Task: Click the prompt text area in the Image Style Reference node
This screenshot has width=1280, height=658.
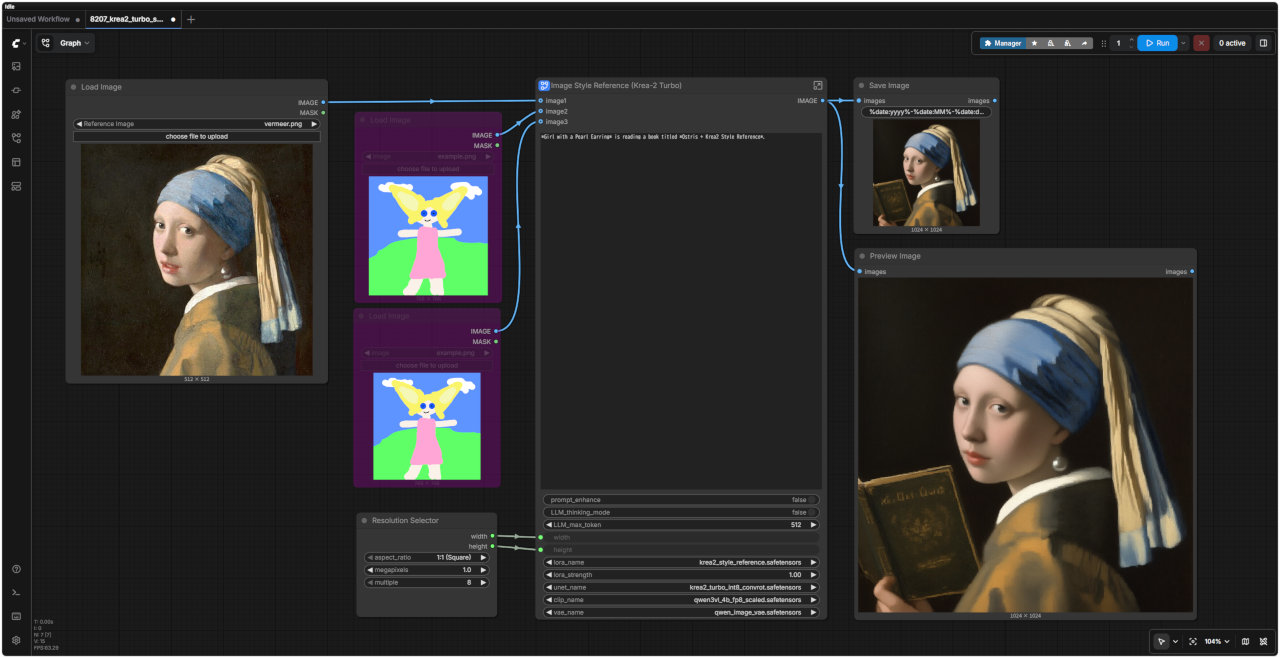Action: pyautogui.click(x=681, y=310)
